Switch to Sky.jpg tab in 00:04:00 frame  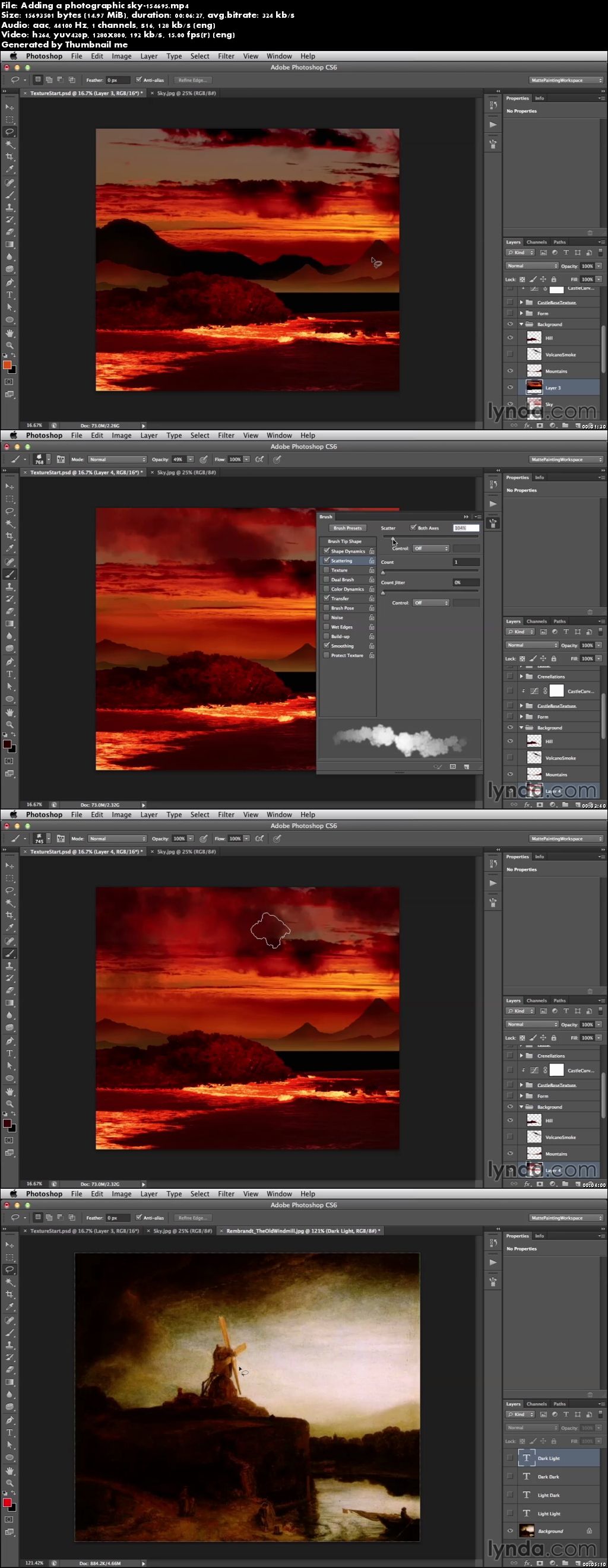[x=186, y=852]
